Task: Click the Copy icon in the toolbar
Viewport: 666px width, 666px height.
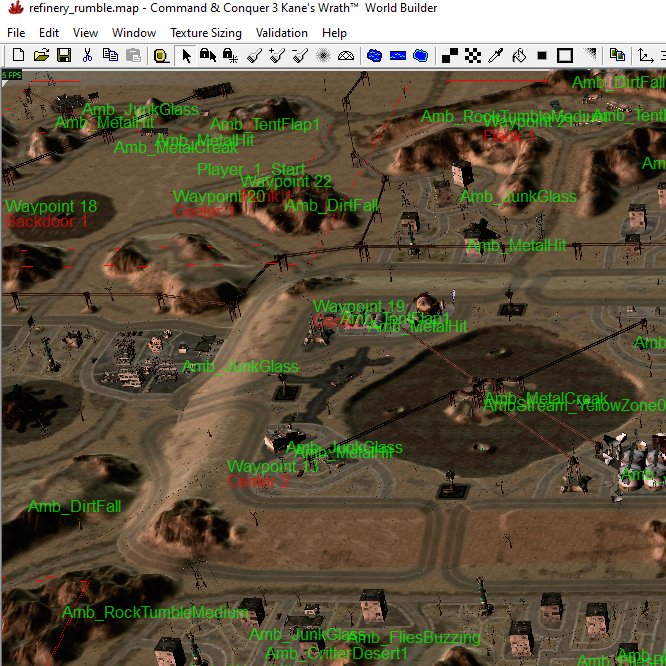Action: coord(110,55)
